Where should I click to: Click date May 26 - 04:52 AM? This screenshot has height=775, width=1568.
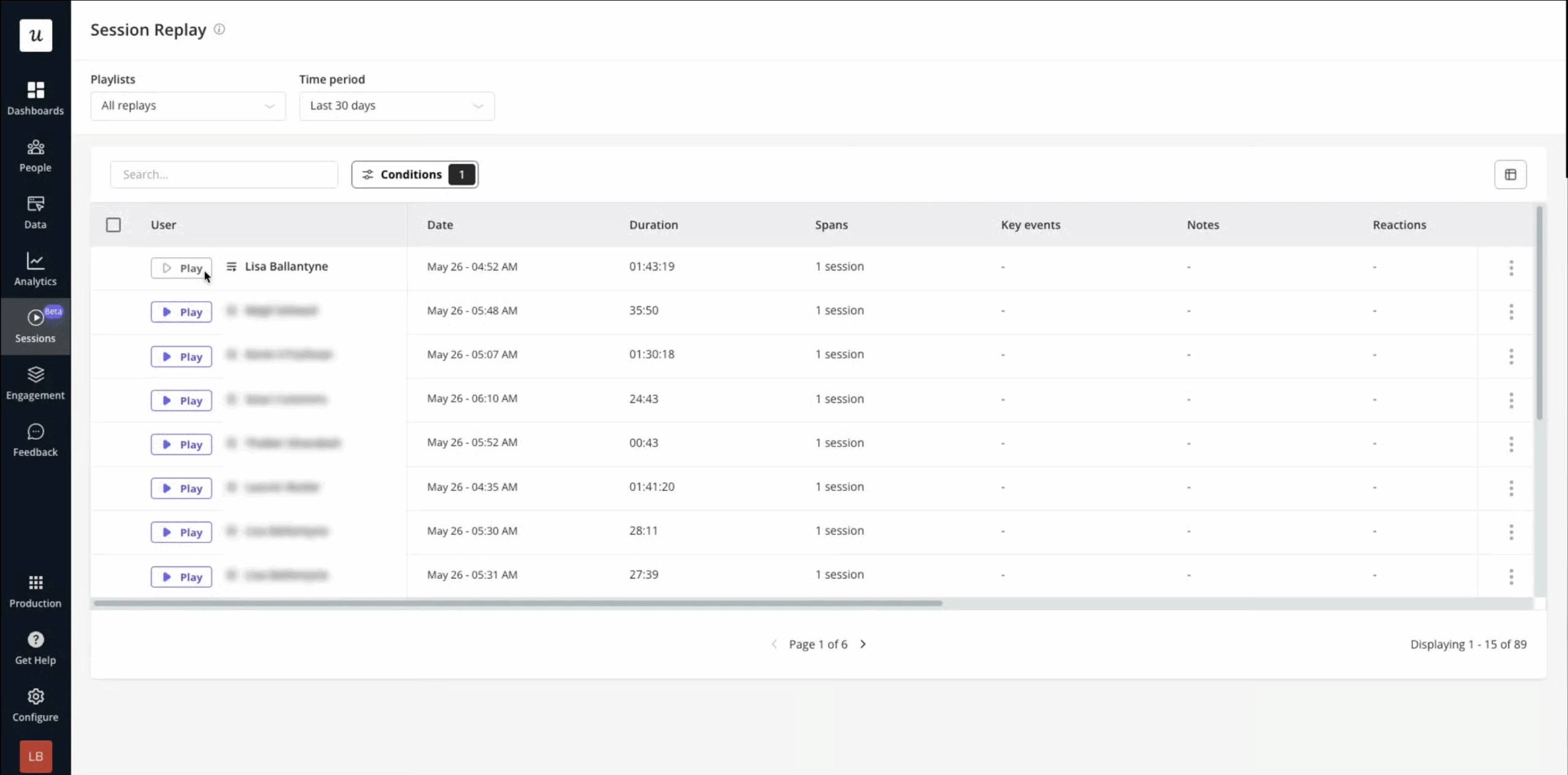point(472,266)
